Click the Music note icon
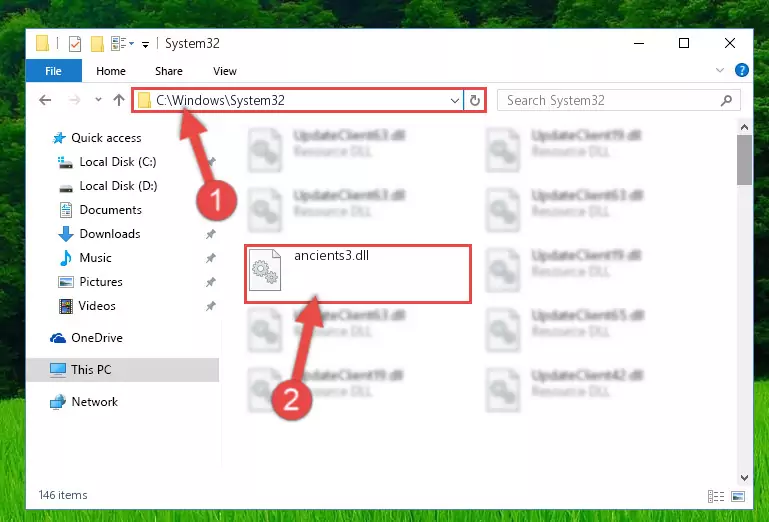 (66, 258)
